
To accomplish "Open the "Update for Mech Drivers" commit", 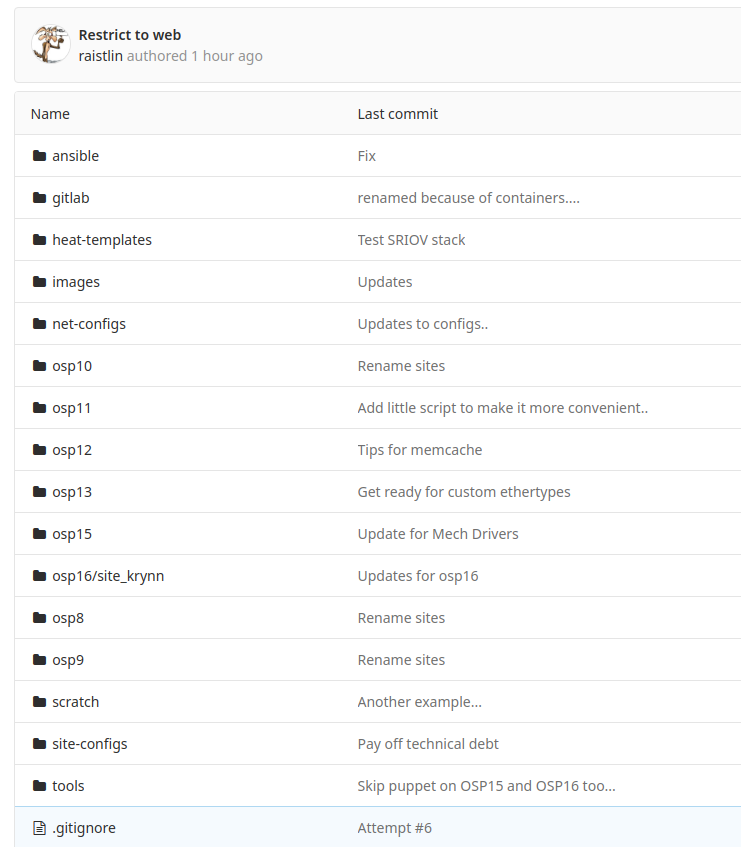I will [x=438, y=534].
